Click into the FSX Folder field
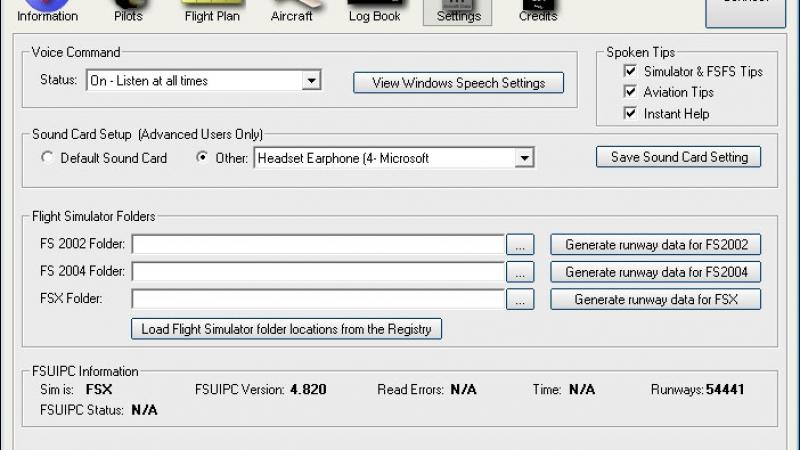This screenshot has height=450, width=800. (x=318, y=299)
